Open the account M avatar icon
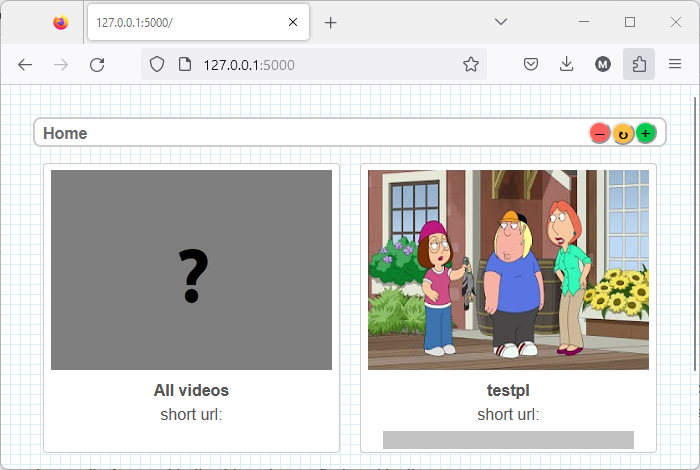This screenshot has width=700, height=470. pyautogui.click(x=603, y=64)
